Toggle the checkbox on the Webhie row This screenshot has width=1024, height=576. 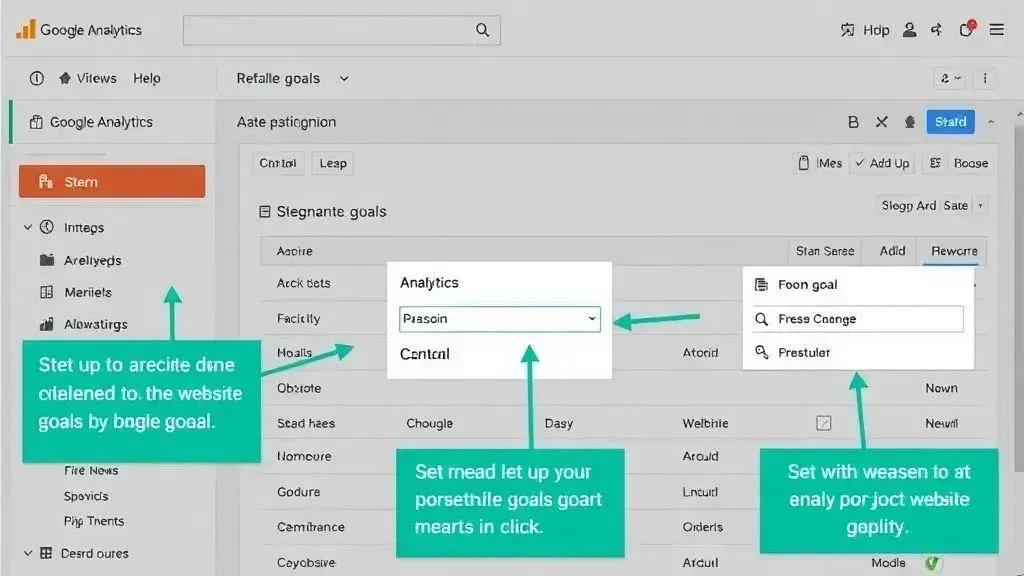(x=823, y=423)
